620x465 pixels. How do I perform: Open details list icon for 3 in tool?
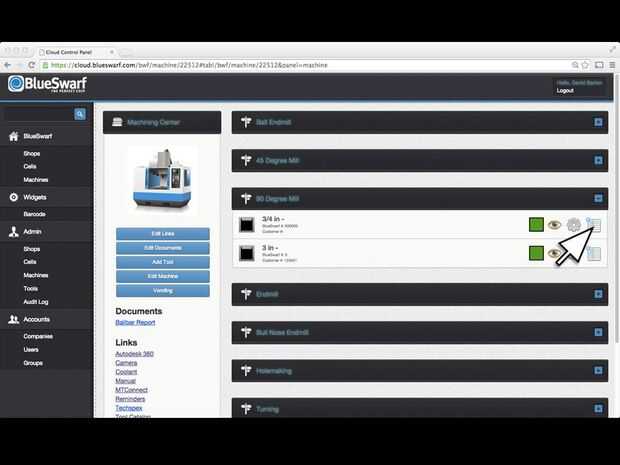[x=594, y=253]
